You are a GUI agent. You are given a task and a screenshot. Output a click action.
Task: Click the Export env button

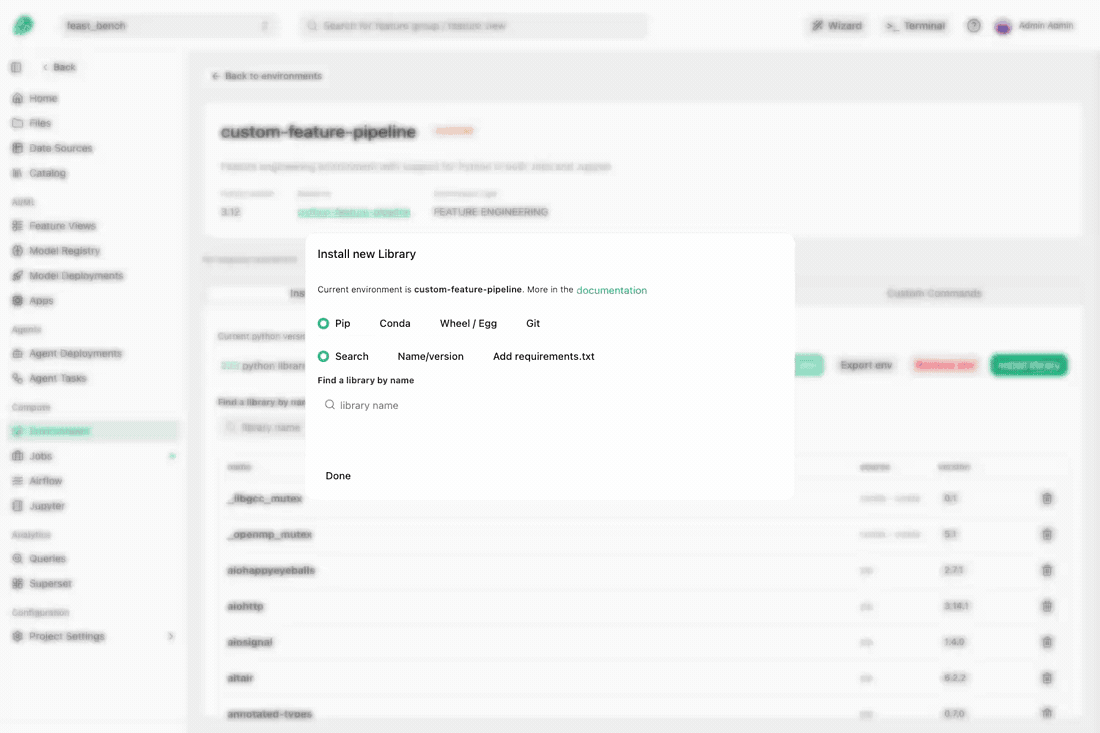[866, 365]
